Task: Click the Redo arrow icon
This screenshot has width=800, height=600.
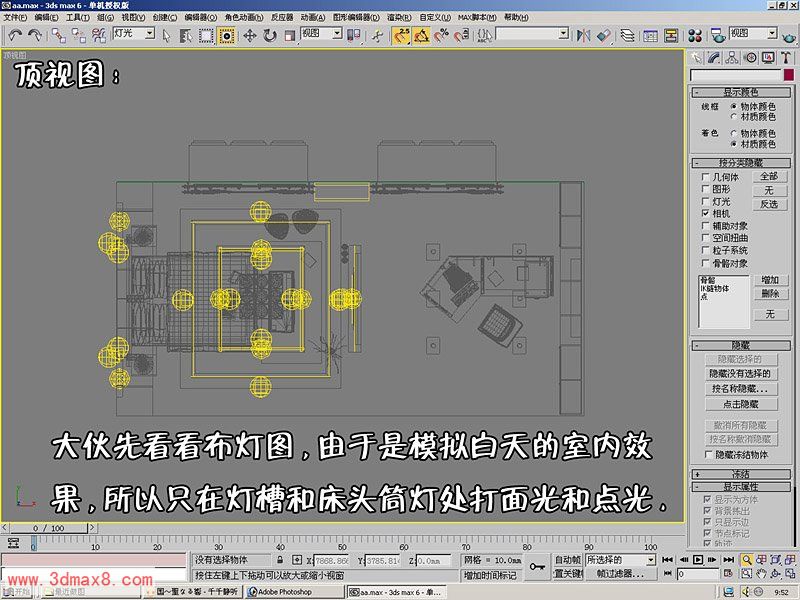Action: point(34,35)
